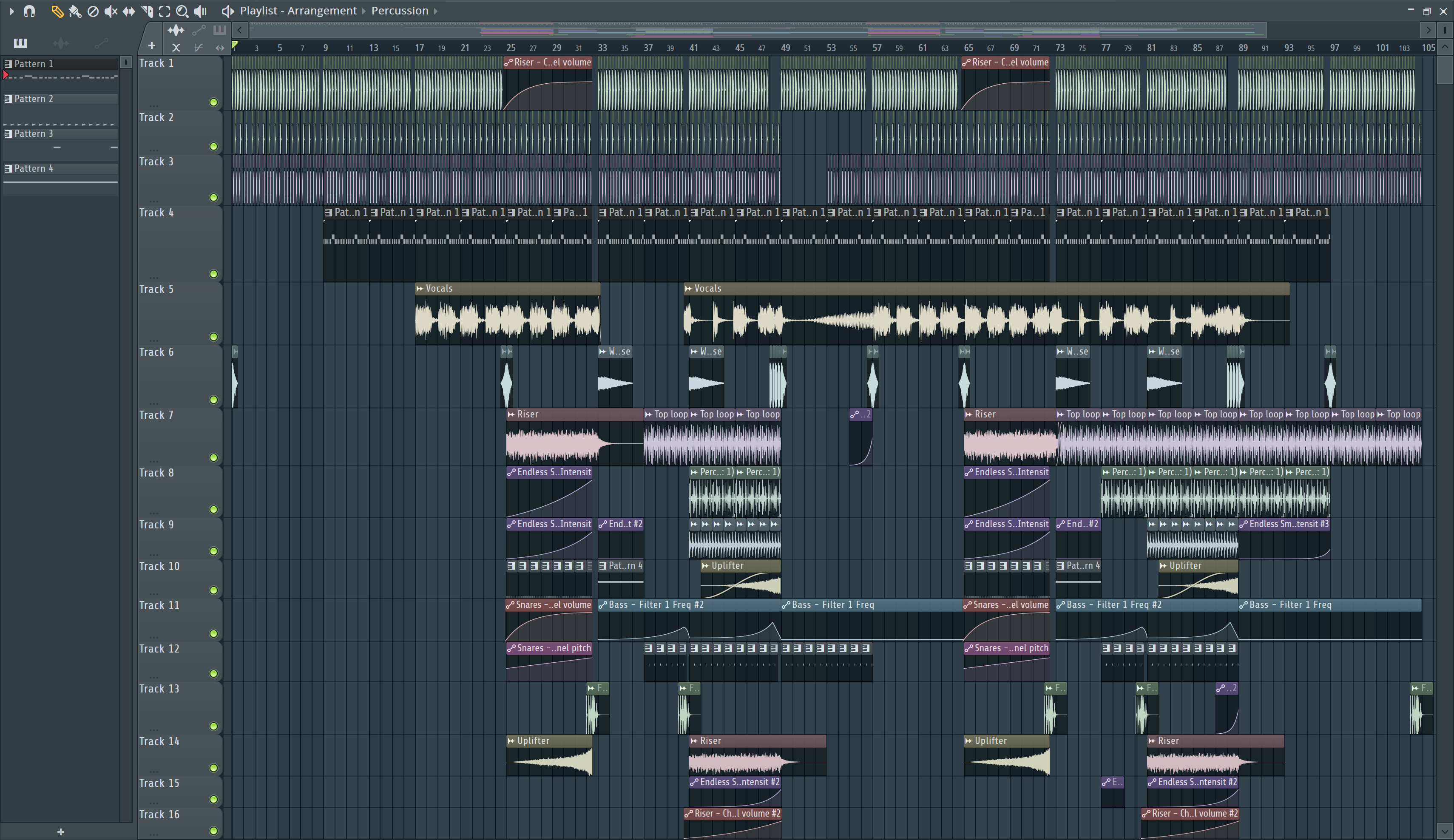This screenshot has height=840, width=1454.
Task: Click the horizontal stretch arrows icon
Action: click(219, 48)
